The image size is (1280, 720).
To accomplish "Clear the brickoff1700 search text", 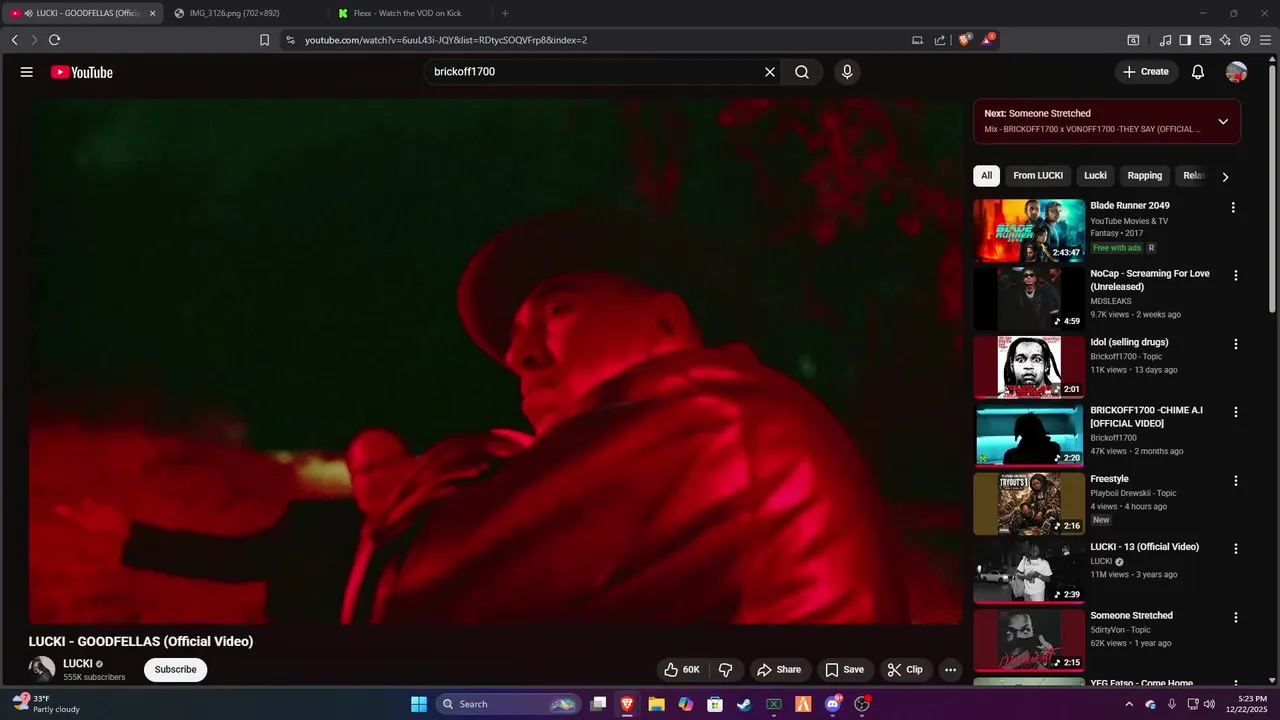I will (x=770, y=72).
